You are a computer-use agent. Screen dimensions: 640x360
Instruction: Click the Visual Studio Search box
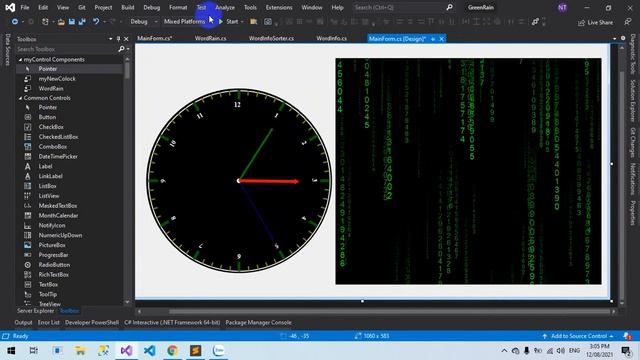403,7
